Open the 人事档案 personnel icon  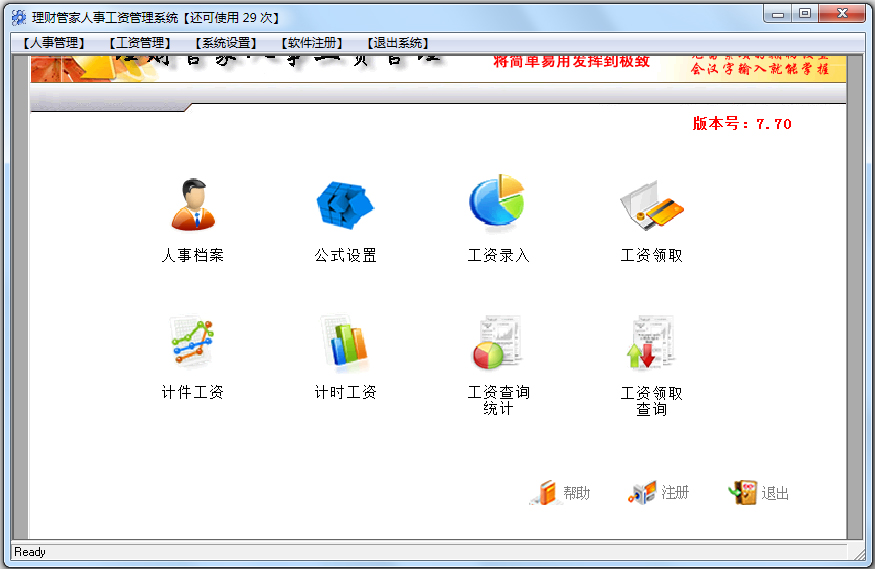pyautogui.click(x=193, y=205)
